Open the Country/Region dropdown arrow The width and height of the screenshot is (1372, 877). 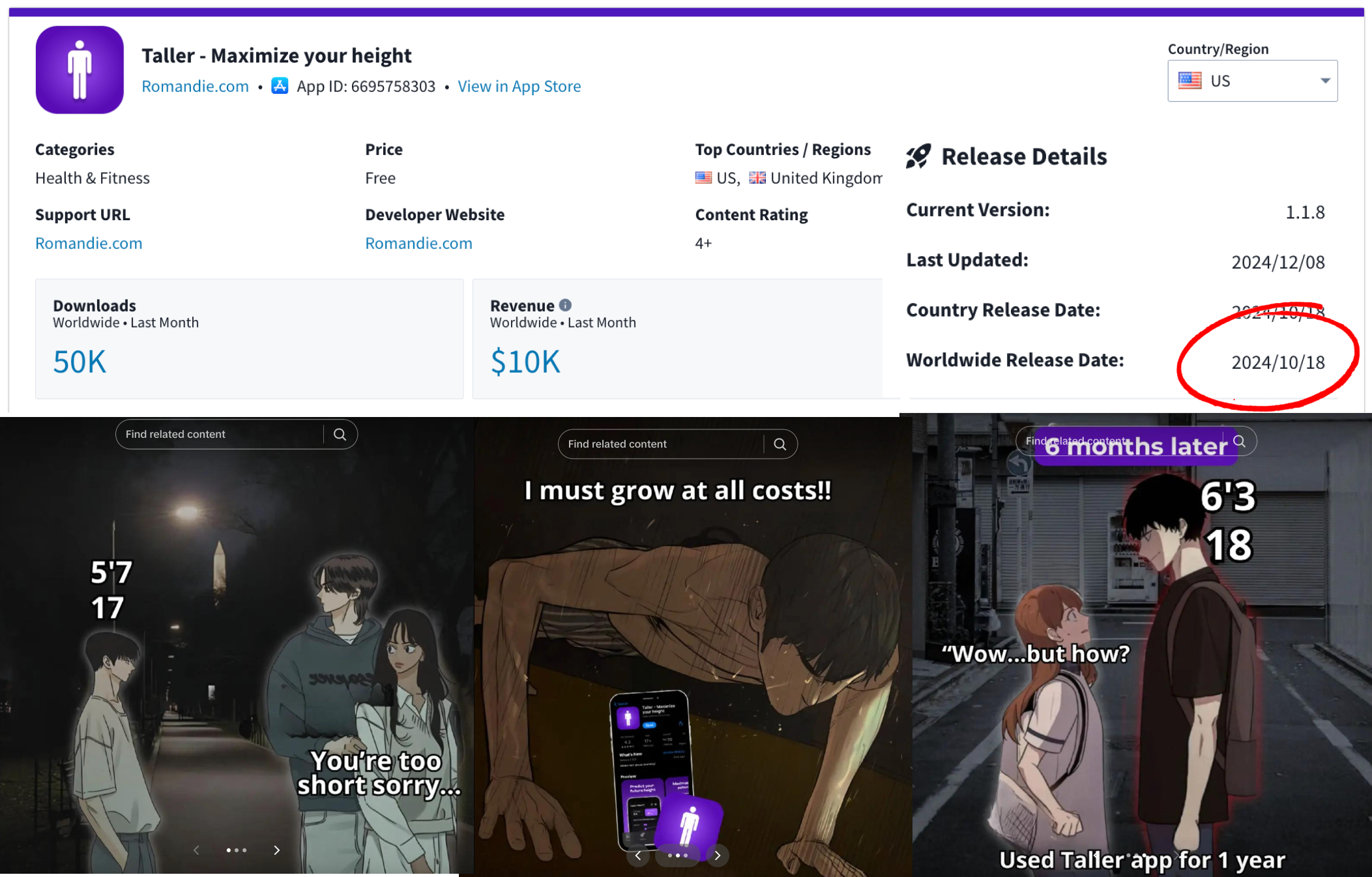(x=1325, y=81)
